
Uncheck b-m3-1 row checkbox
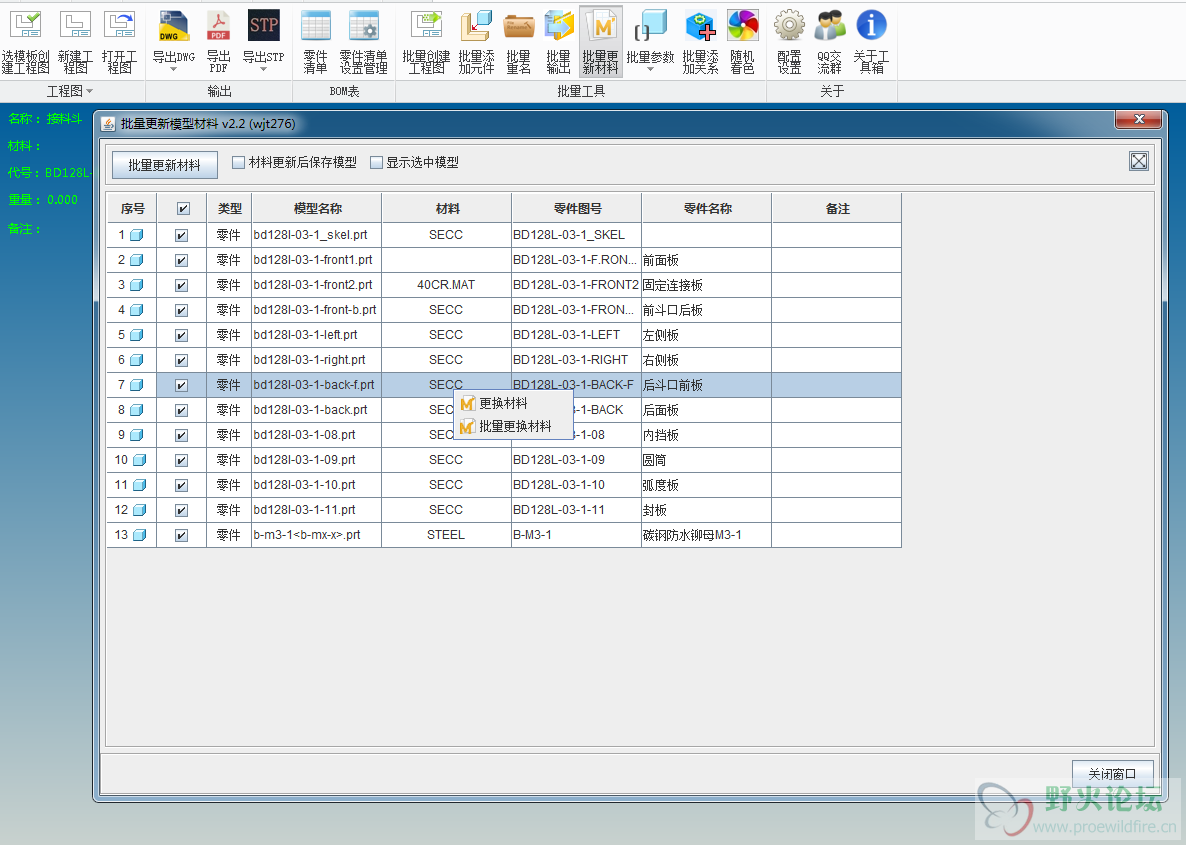tap(182, 535)
